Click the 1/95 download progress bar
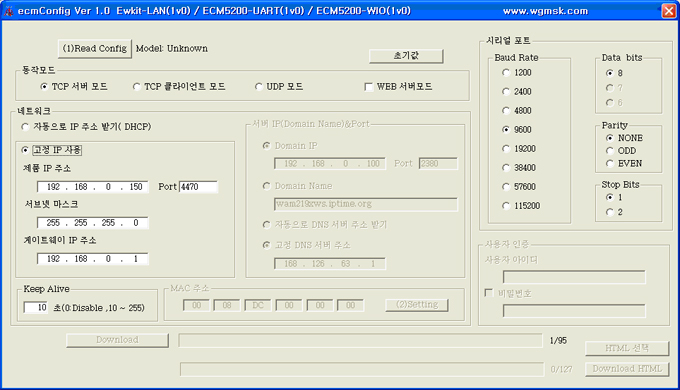The height and width of the screenshot is (390, 680). [x=360, y=341]
